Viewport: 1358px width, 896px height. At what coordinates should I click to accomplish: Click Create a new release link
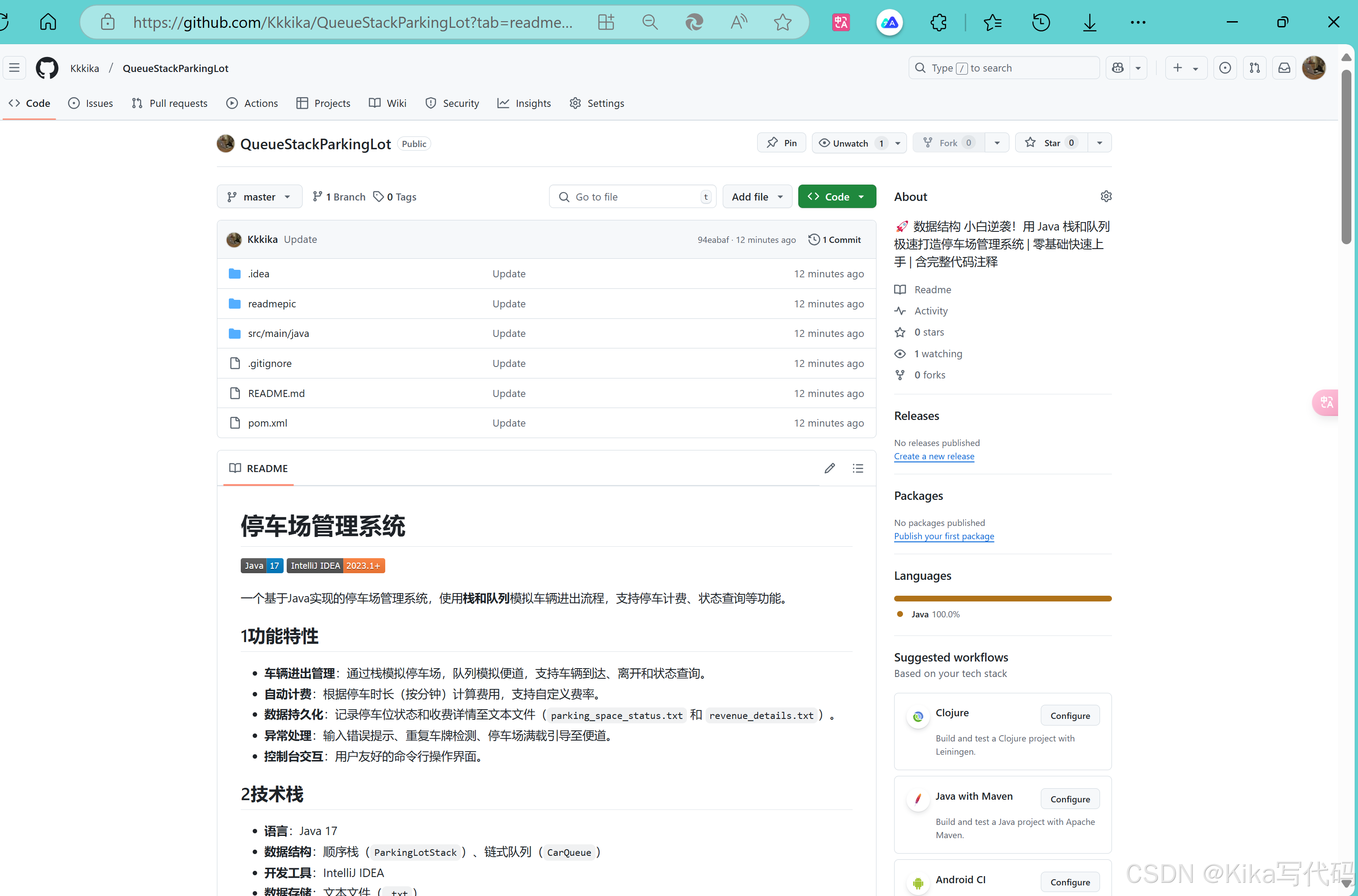(933, 456)
